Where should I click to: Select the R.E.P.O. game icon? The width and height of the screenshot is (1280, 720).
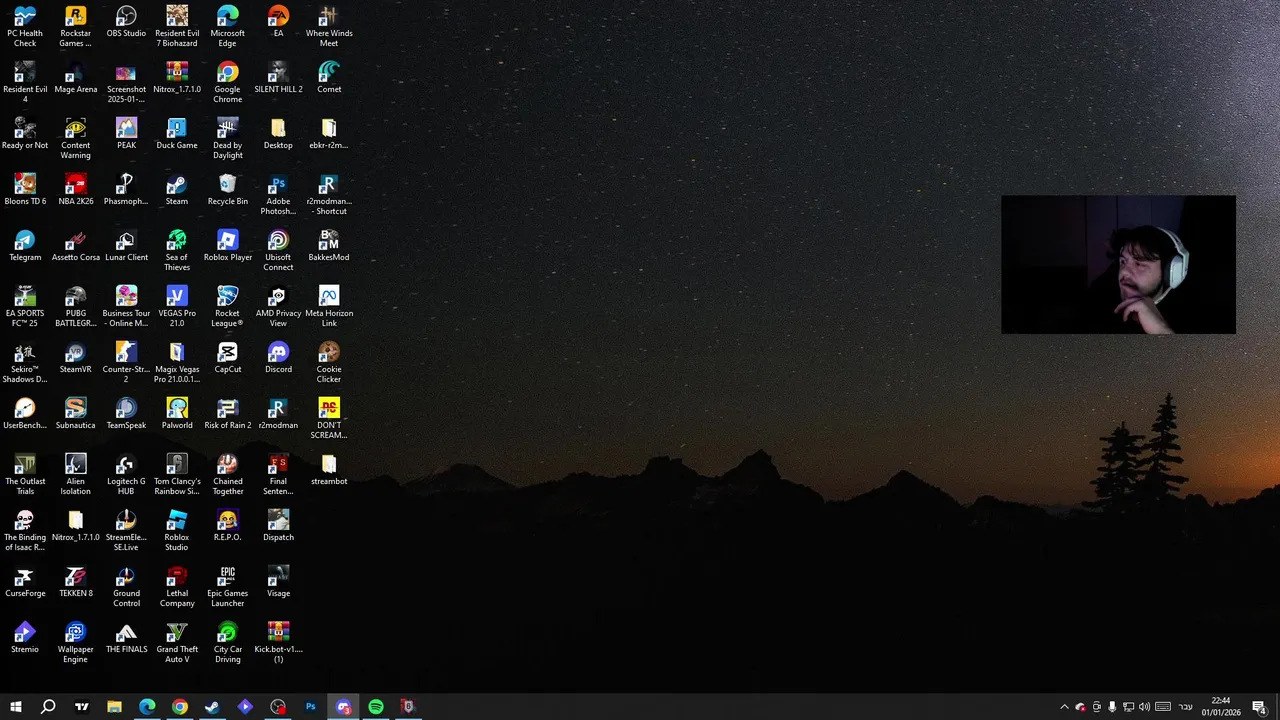(x=227, y=526)
